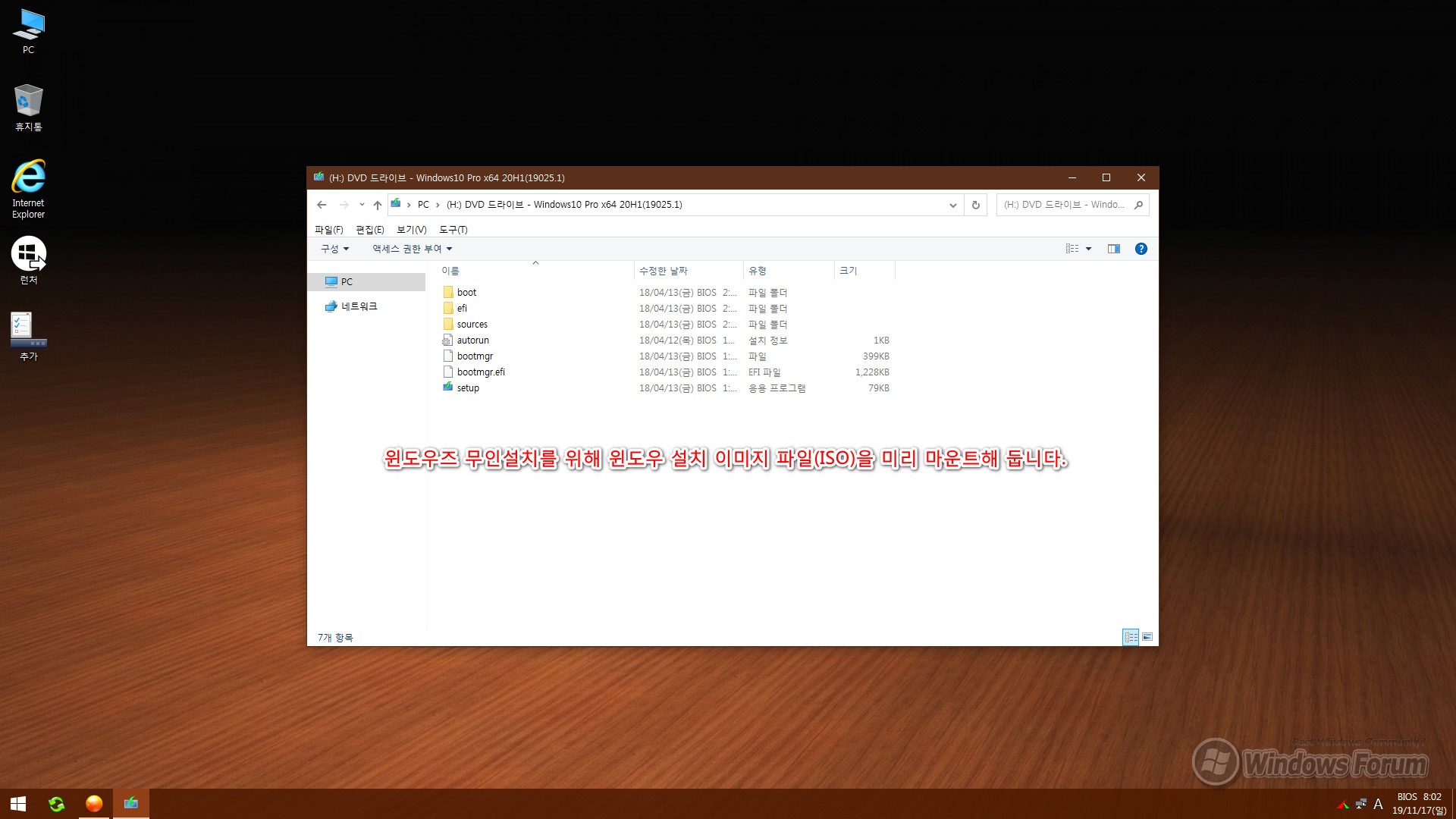Refresh the current folder view
Image resolution: width=1456 pixels, height=819 pixels.
tap(976, 205)
